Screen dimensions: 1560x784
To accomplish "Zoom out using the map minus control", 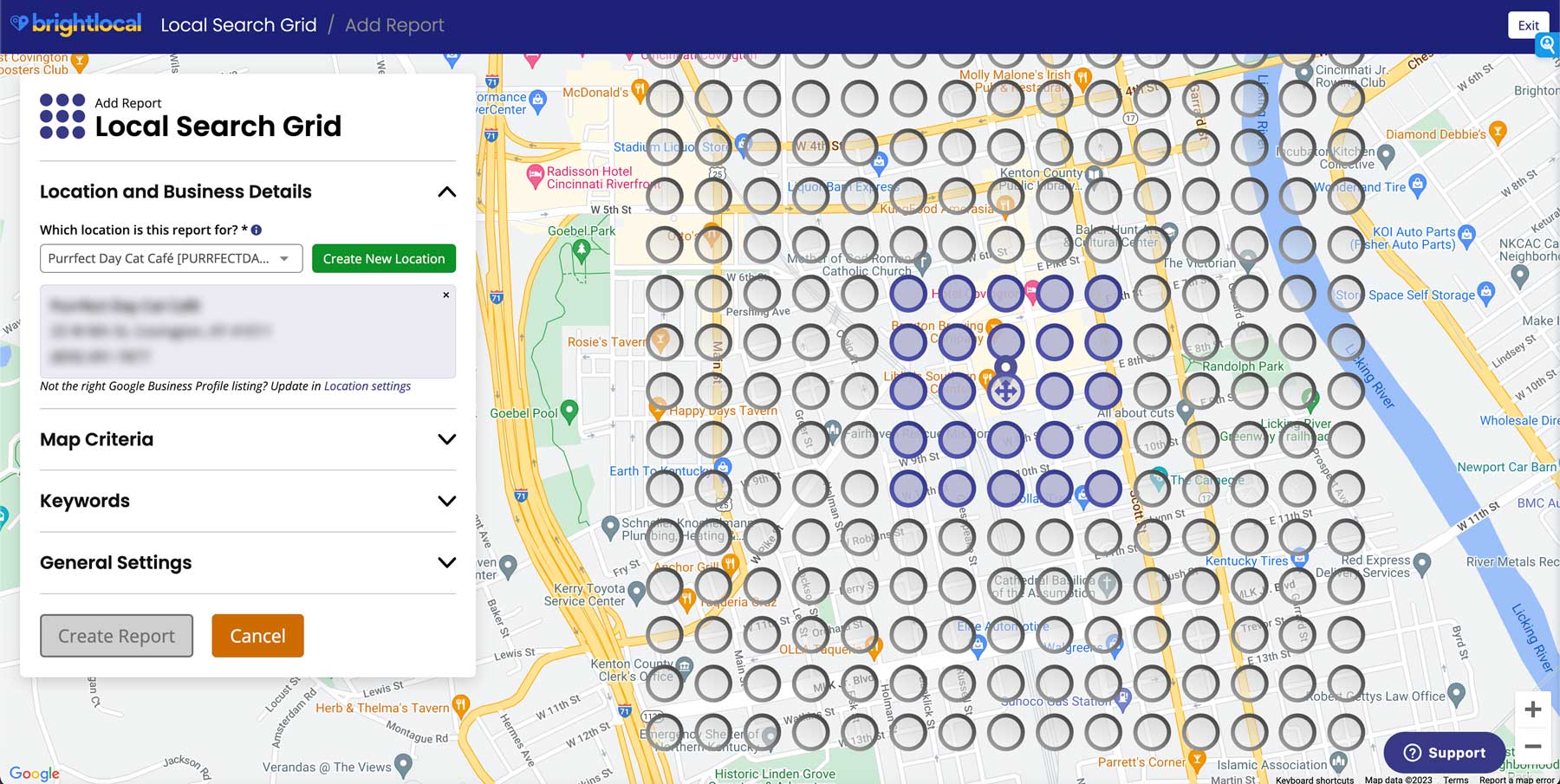I will (x=1532, y=746).
